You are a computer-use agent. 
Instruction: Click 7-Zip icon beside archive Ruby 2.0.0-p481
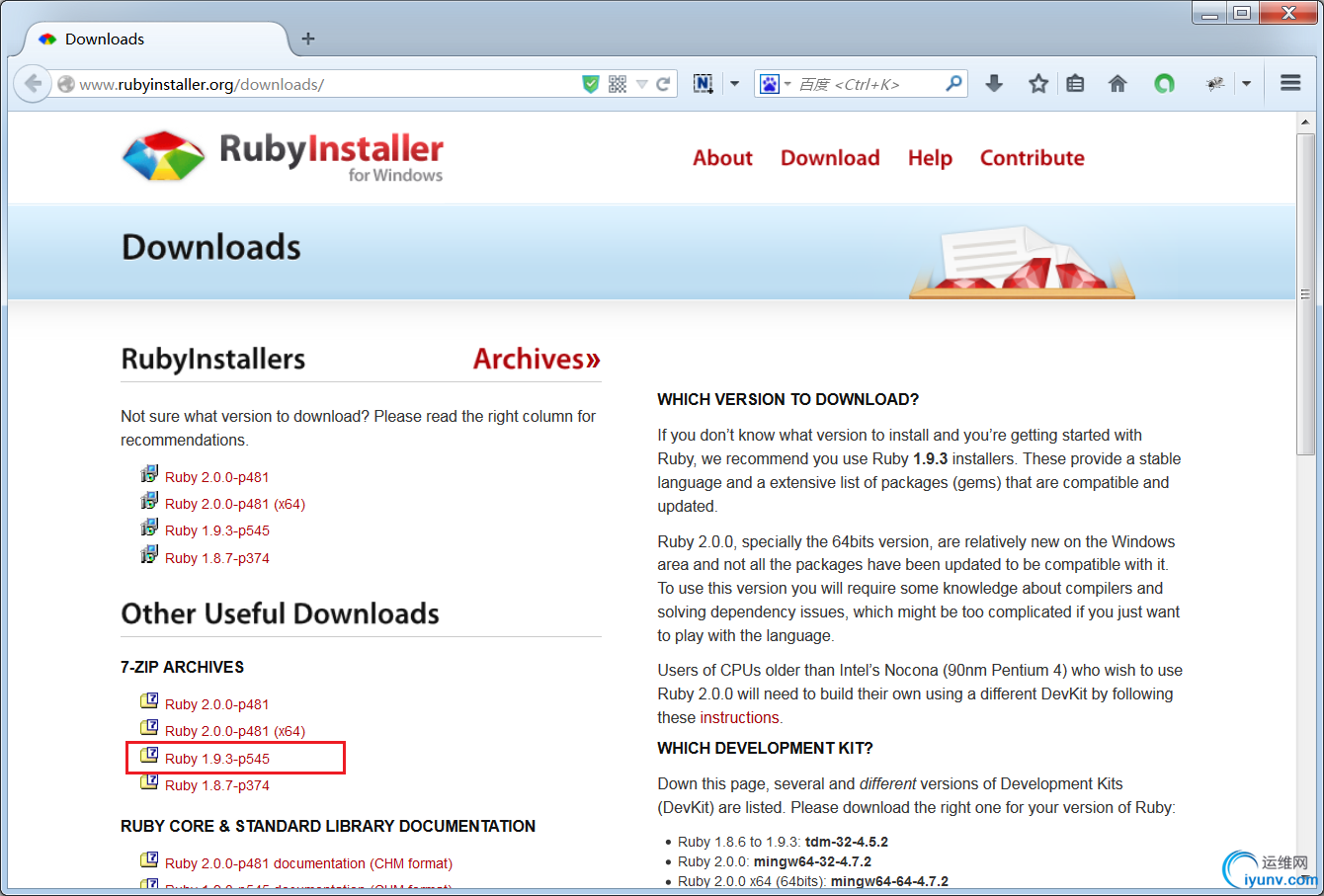(149, 700)
